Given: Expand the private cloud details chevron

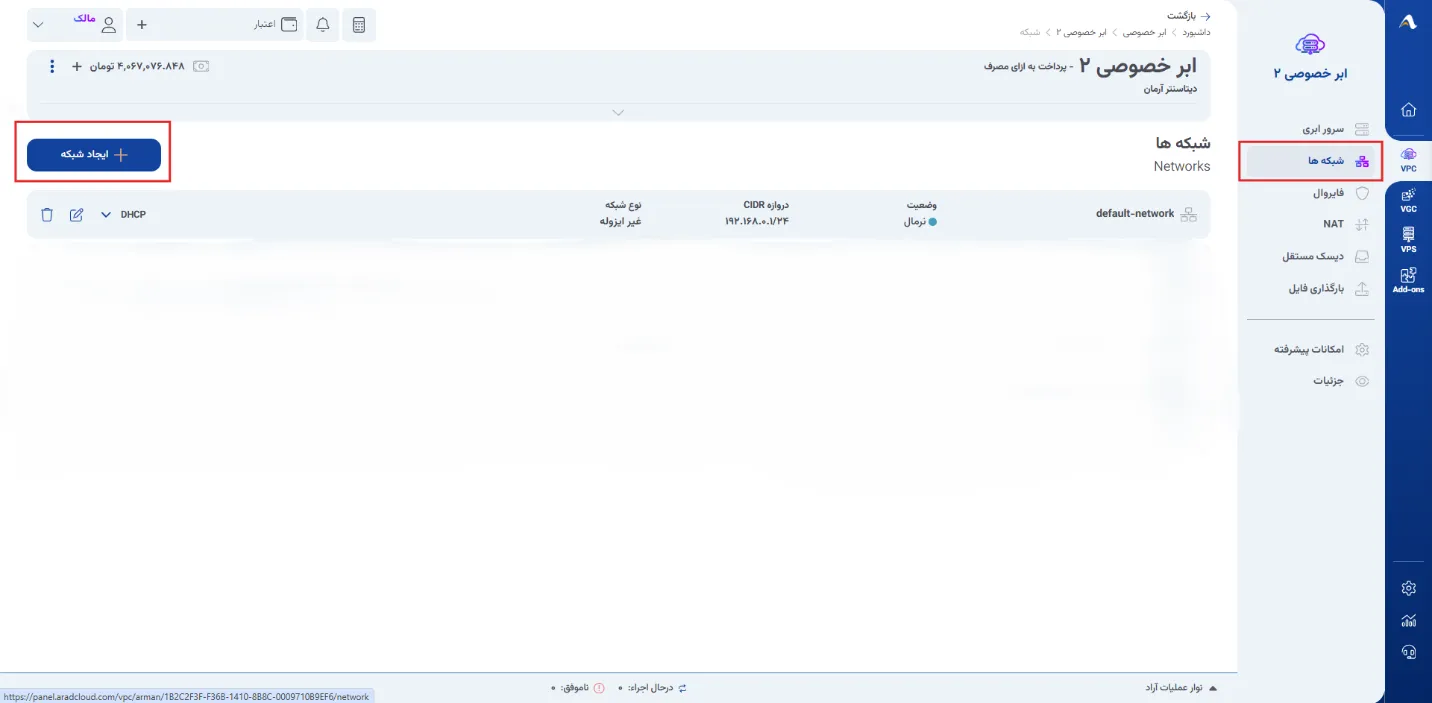Looking at the screenshot, I should pyautogui.click(x=618, y=113).
